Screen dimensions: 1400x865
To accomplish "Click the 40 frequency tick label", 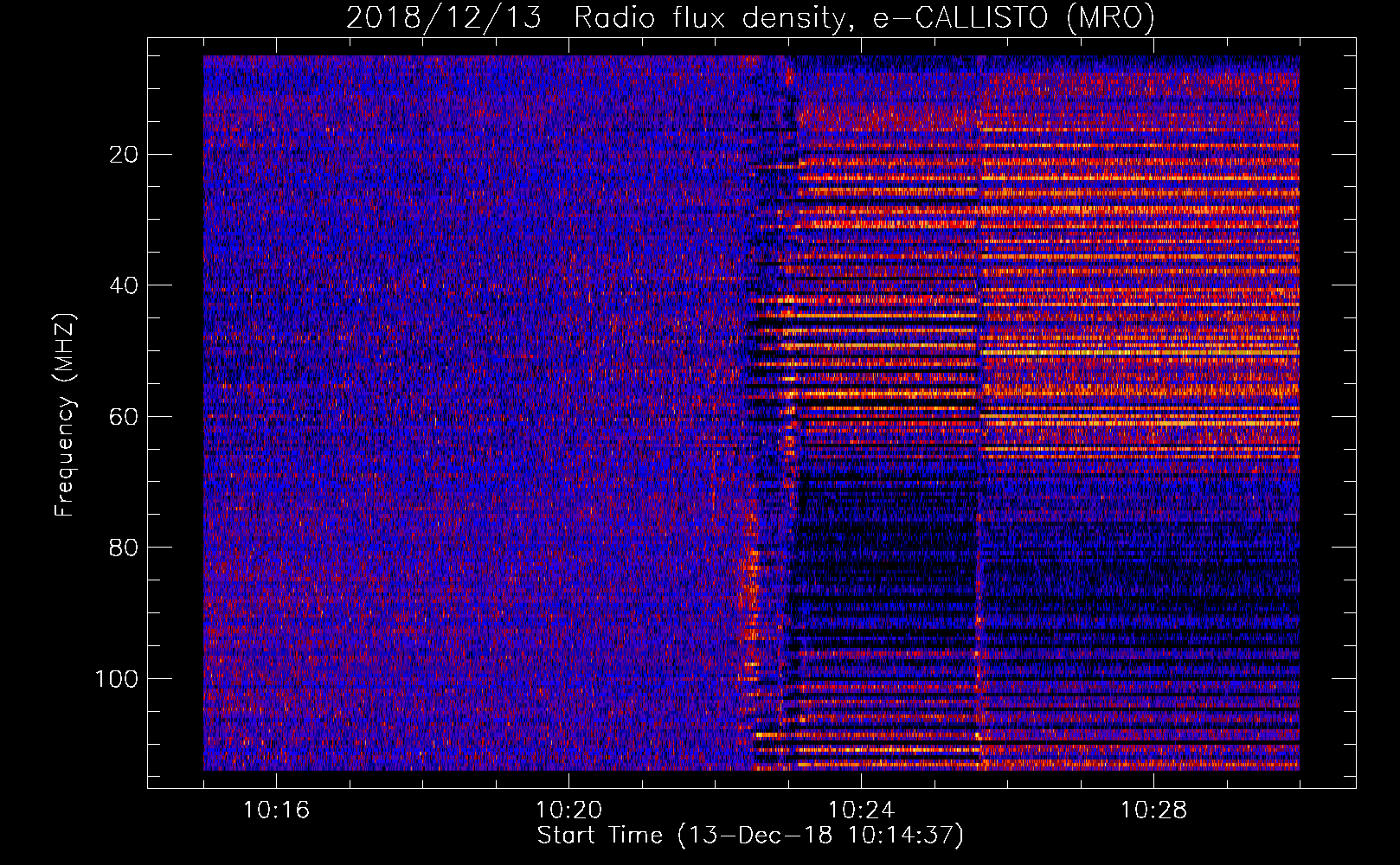I will 125,285.
